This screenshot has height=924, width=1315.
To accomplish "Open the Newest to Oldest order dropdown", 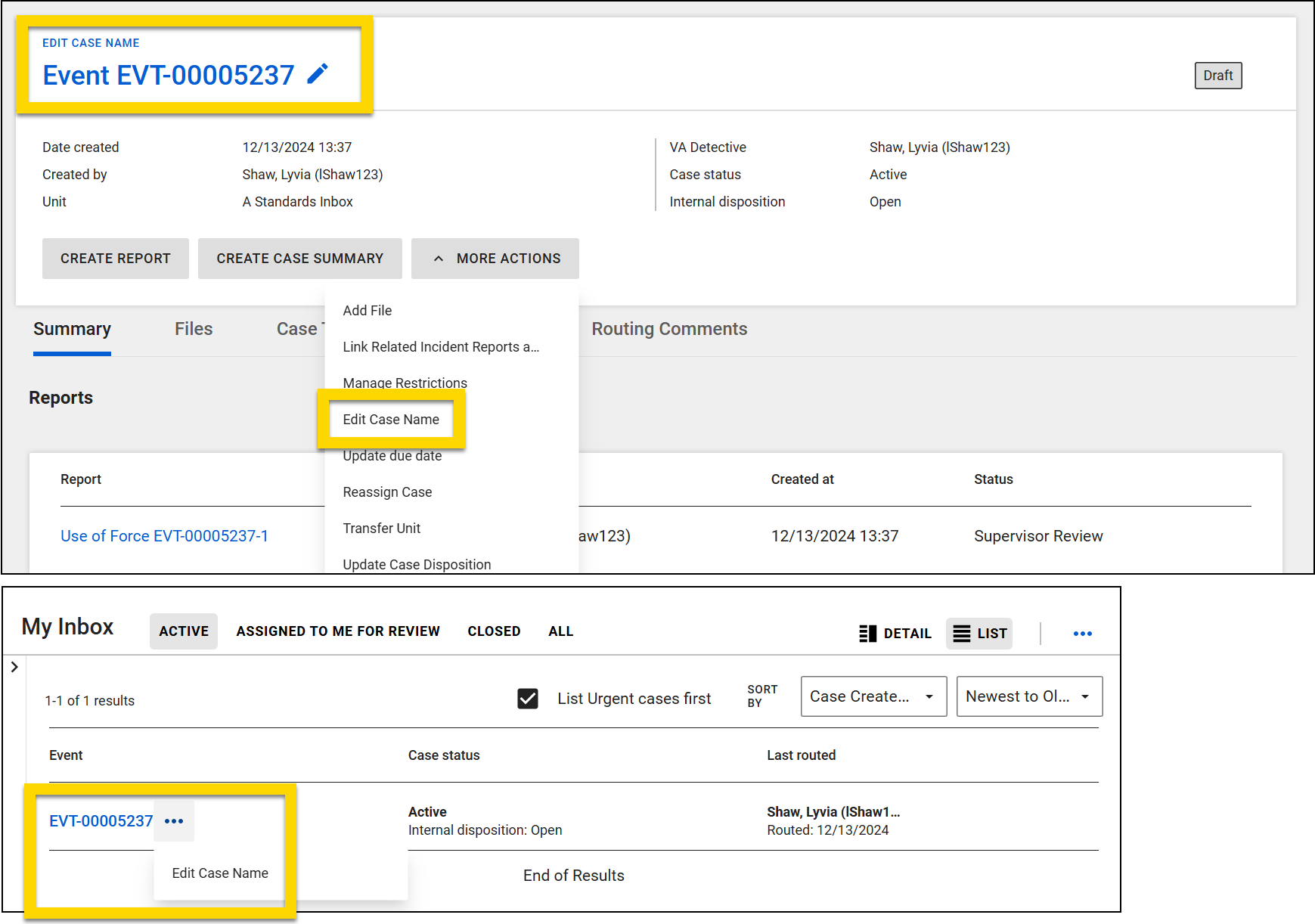I will (x=1029, y=696).
